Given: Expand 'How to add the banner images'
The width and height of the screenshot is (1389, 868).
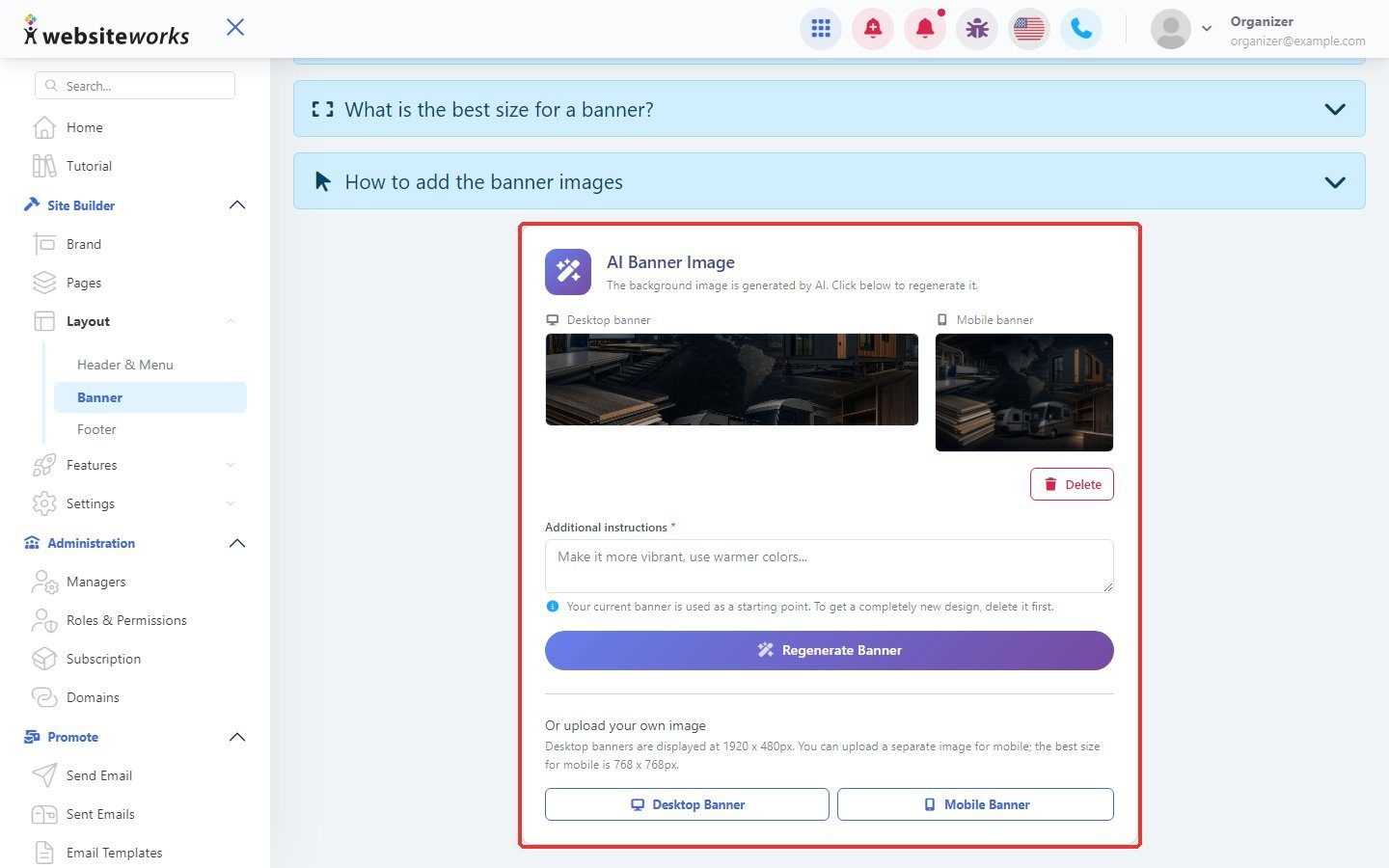Looking at the screenshot, I should 830,181.
